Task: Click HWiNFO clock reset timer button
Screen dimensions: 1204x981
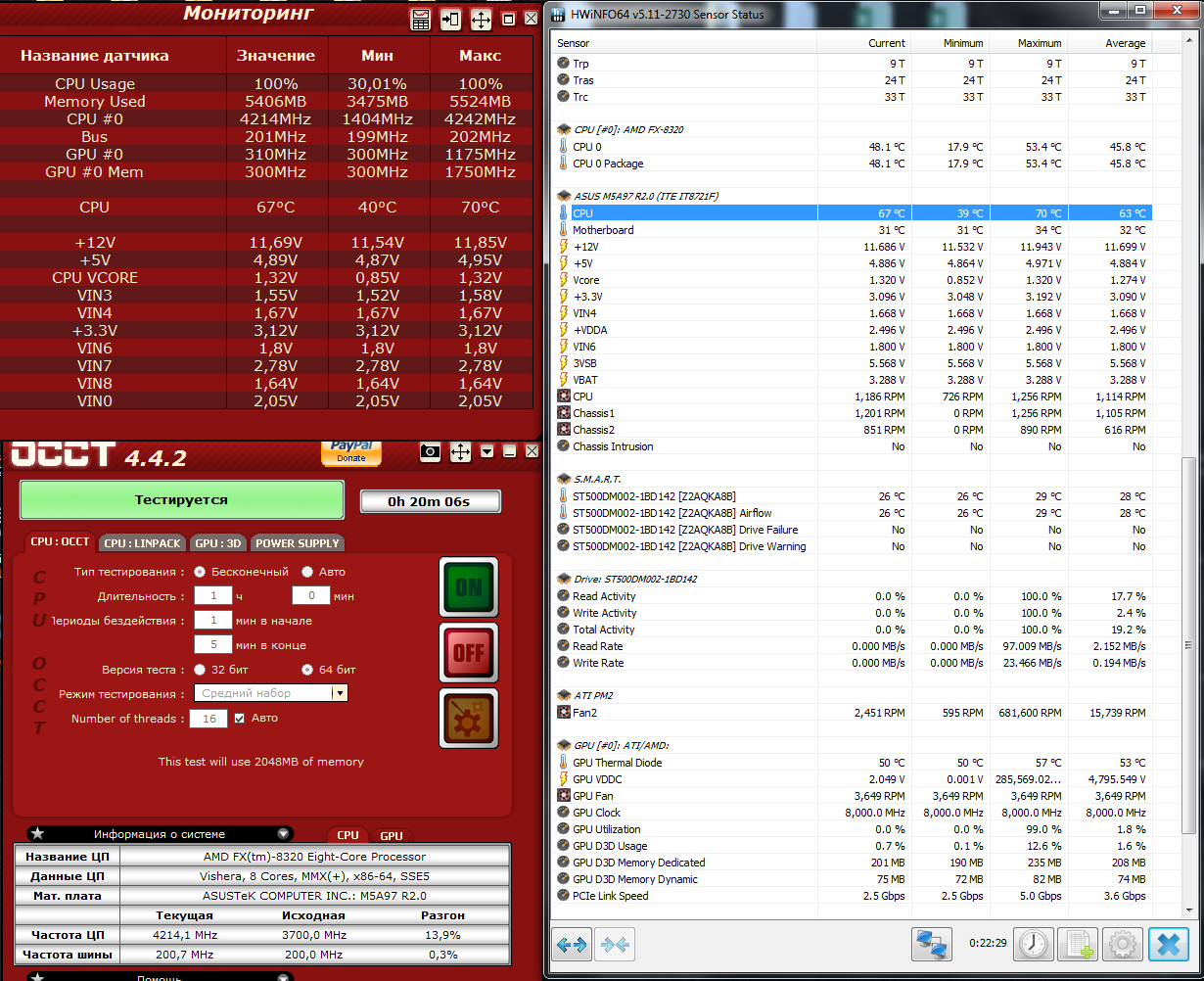Action: tap(1034, 945)
